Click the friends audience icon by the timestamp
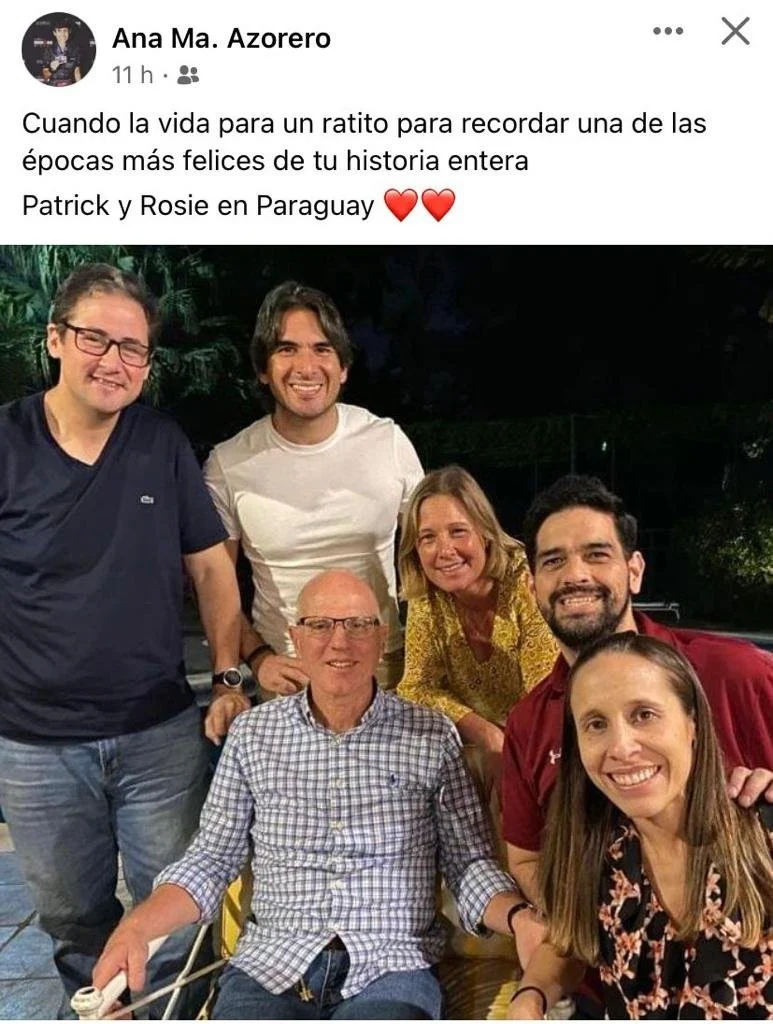This screenshot has height=1024, width=773. tap(188, 75)
